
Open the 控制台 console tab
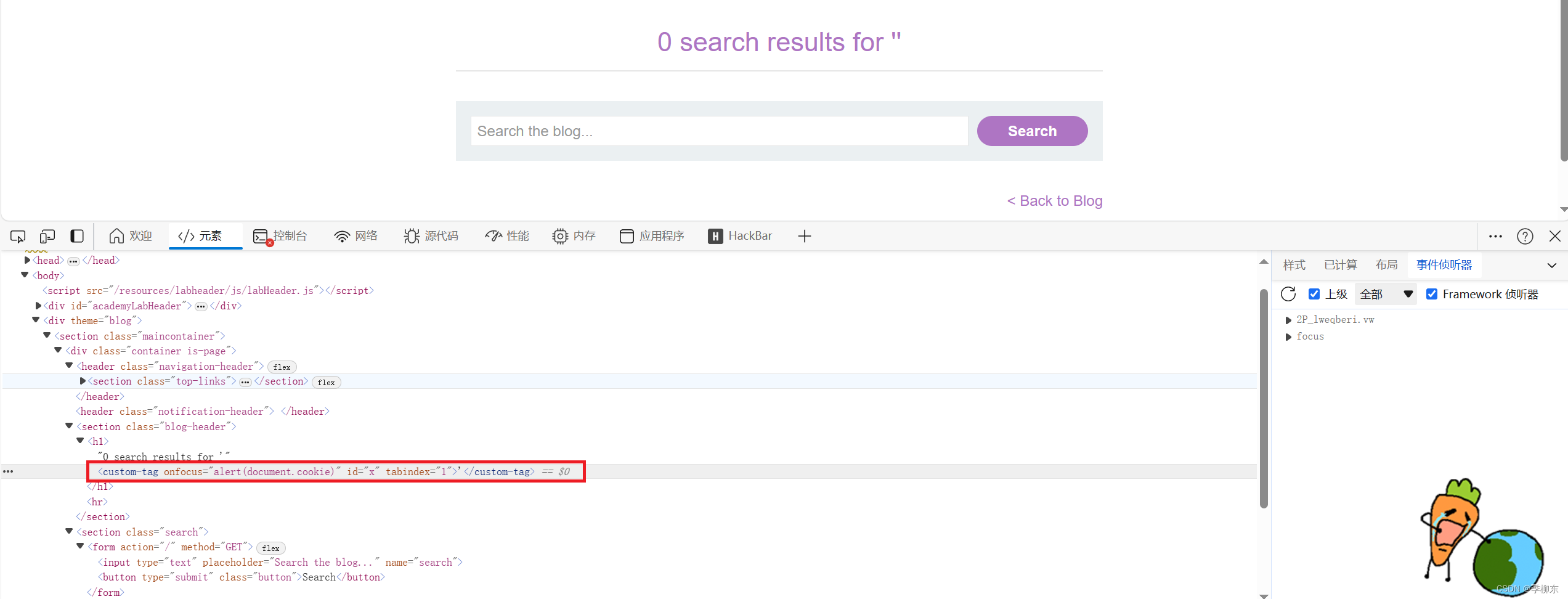pos(280,236)
